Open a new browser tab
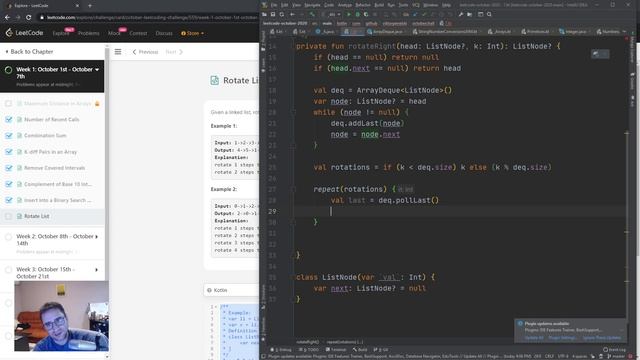The height and width of the screenshot is (360, 640). [90, 6]
